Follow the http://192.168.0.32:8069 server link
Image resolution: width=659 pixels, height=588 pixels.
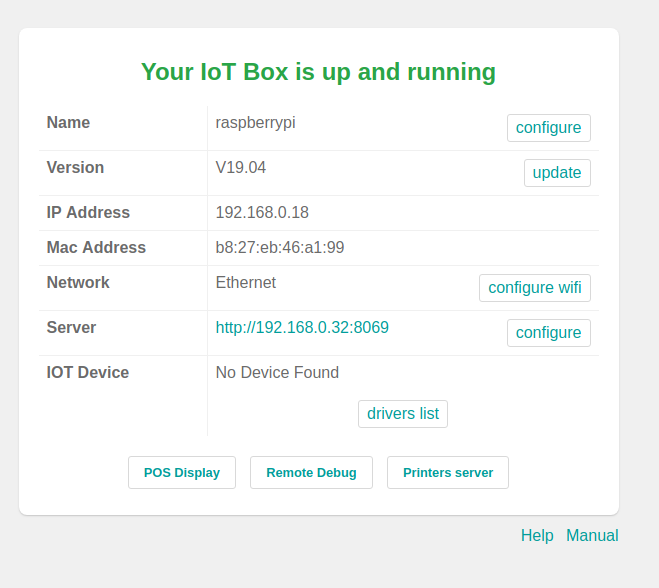[302, 327]
